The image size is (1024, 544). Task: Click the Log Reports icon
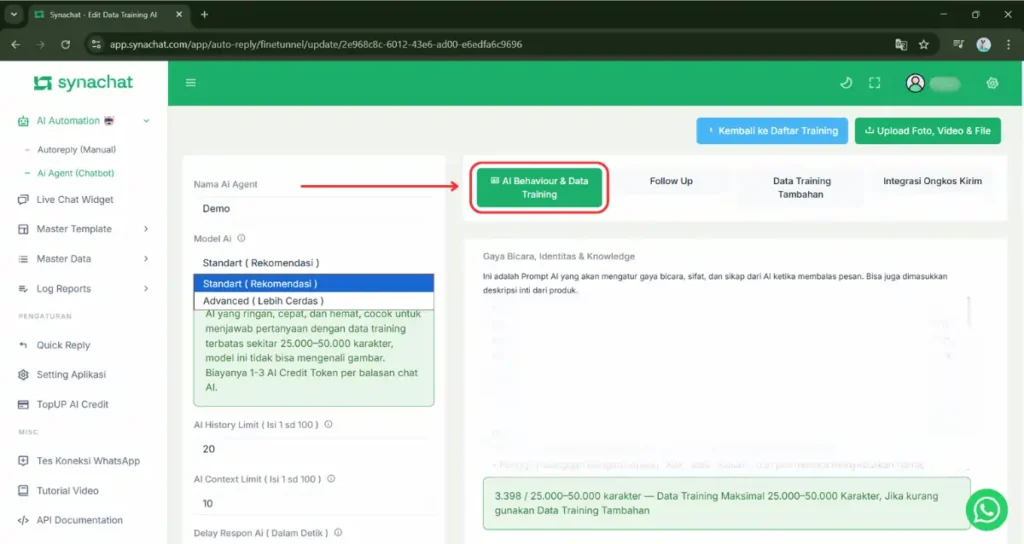point(24,289)
